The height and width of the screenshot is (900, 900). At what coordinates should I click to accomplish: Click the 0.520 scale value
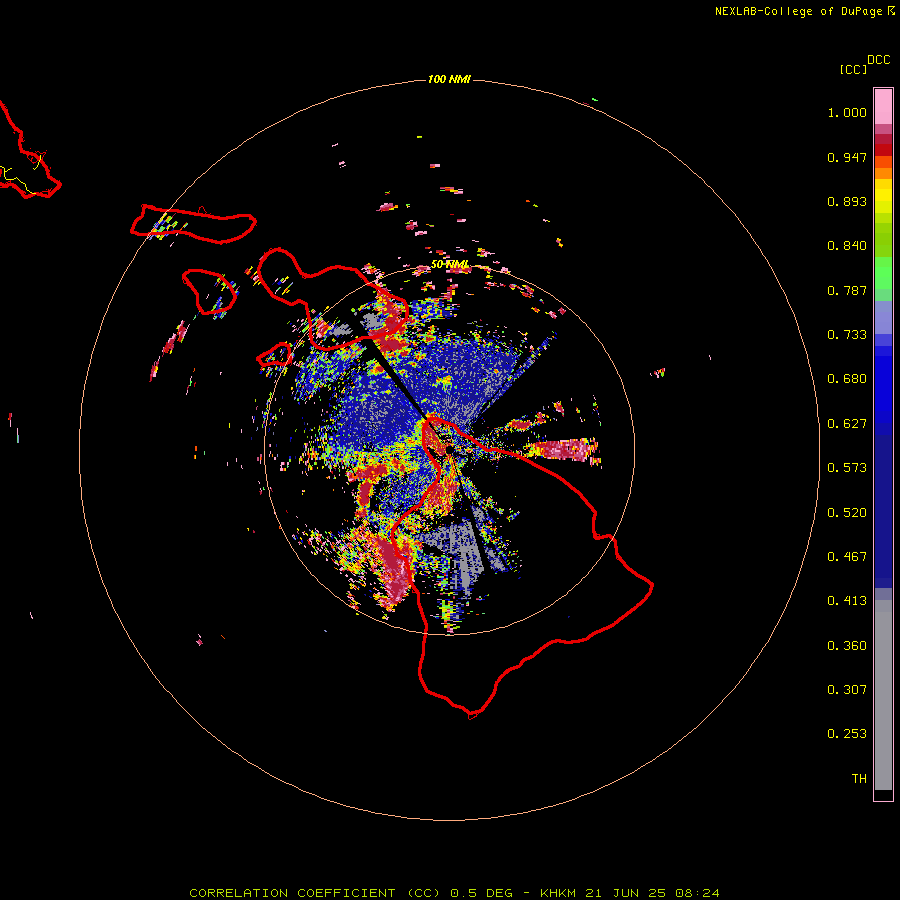pos(847,513)
